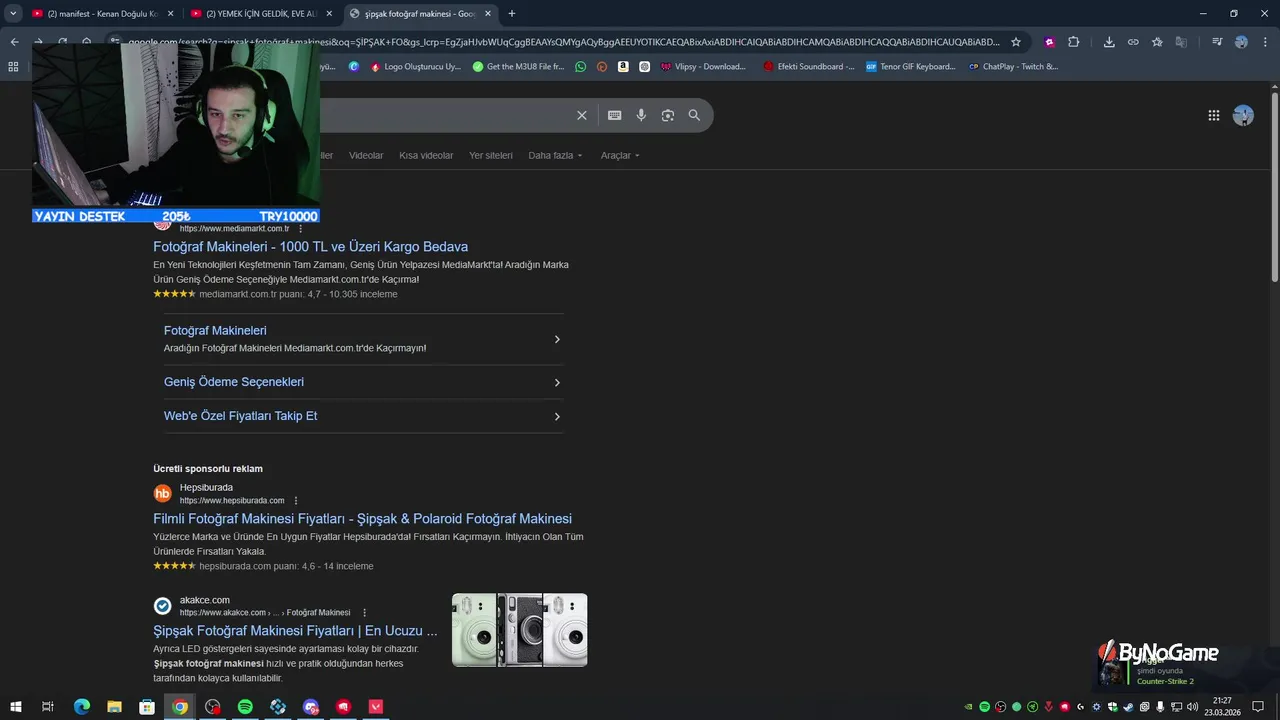1280x720 pixels.
Task: Open the Chrome tab search dropdown
Action: [13, 14]
